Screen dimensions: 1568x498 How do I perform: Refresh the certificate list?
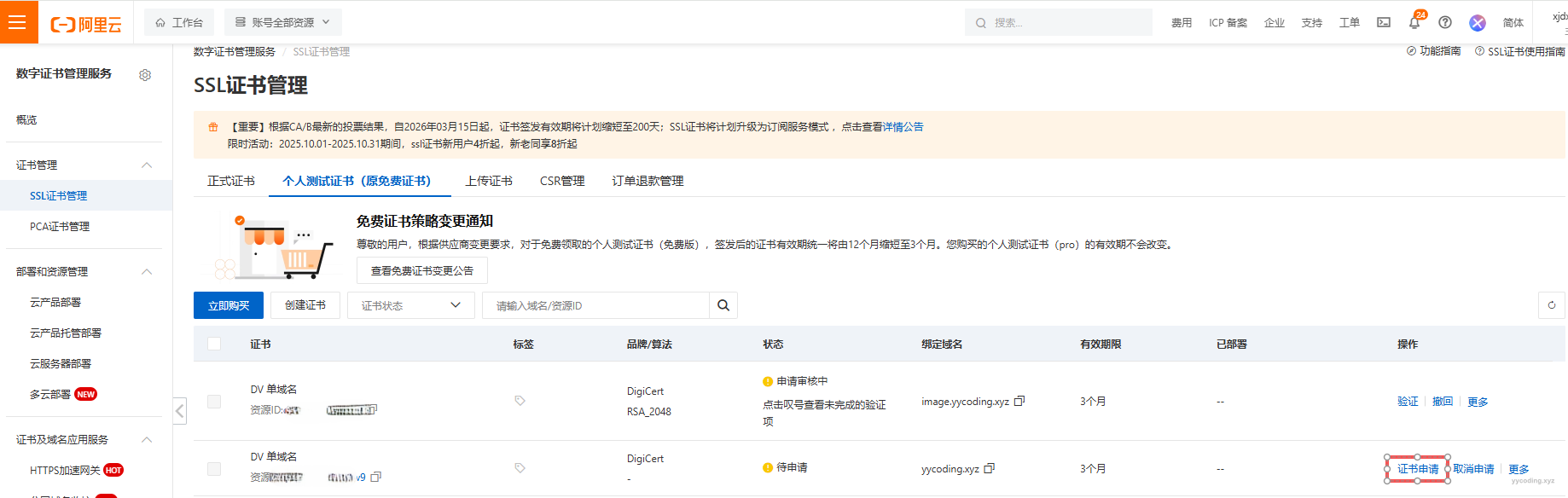click(x=1551, y=305)
